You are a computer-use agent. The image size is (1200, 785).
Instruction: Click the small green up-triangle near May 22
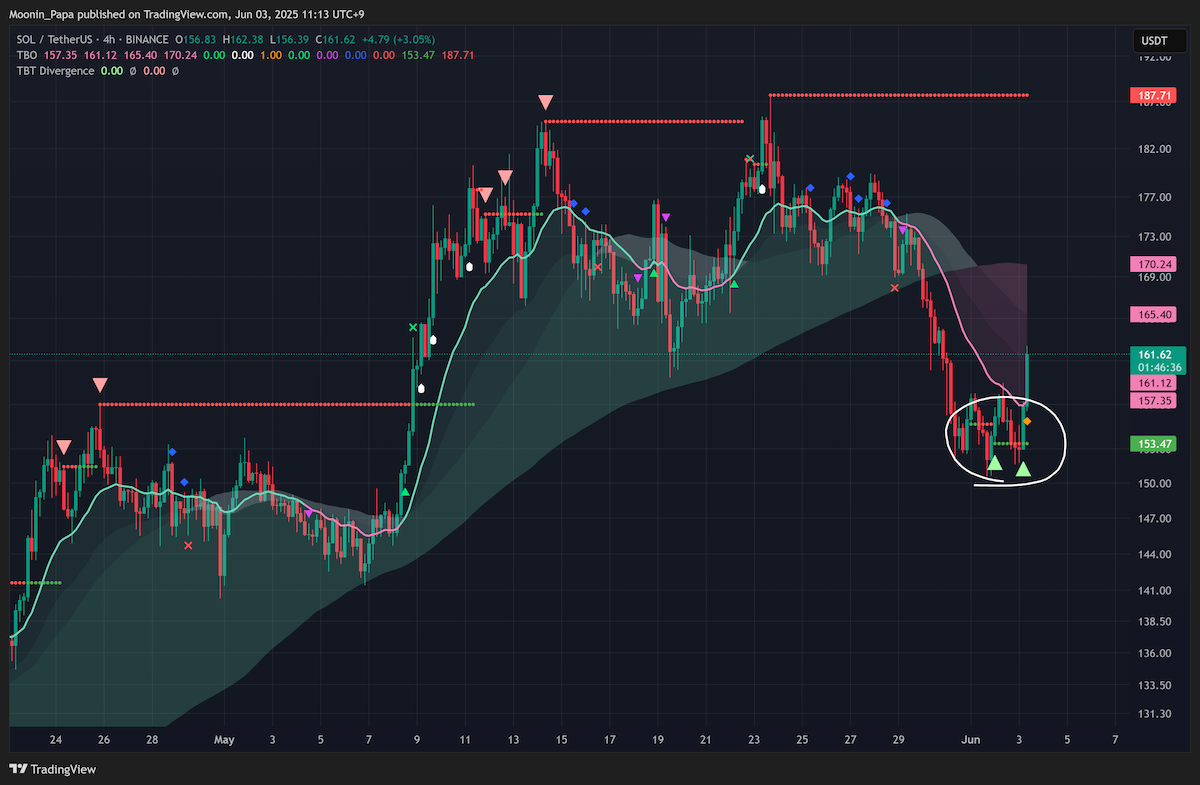point(734,284)
